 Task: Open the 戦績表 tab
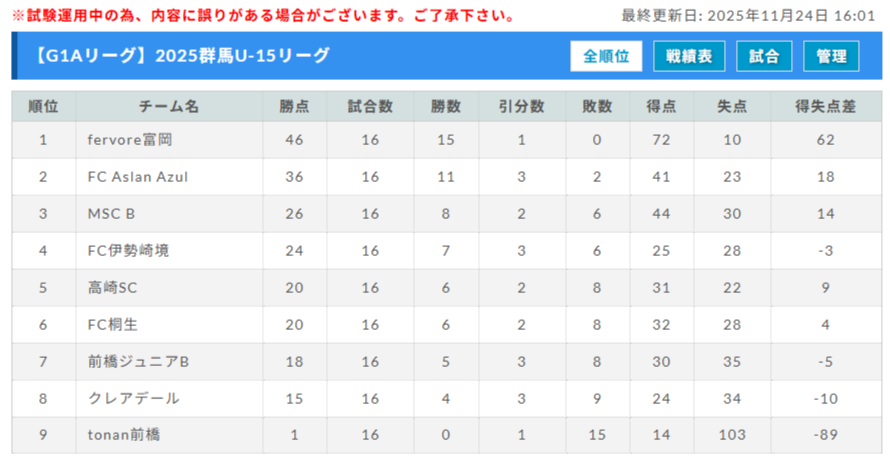coord(689,57)
